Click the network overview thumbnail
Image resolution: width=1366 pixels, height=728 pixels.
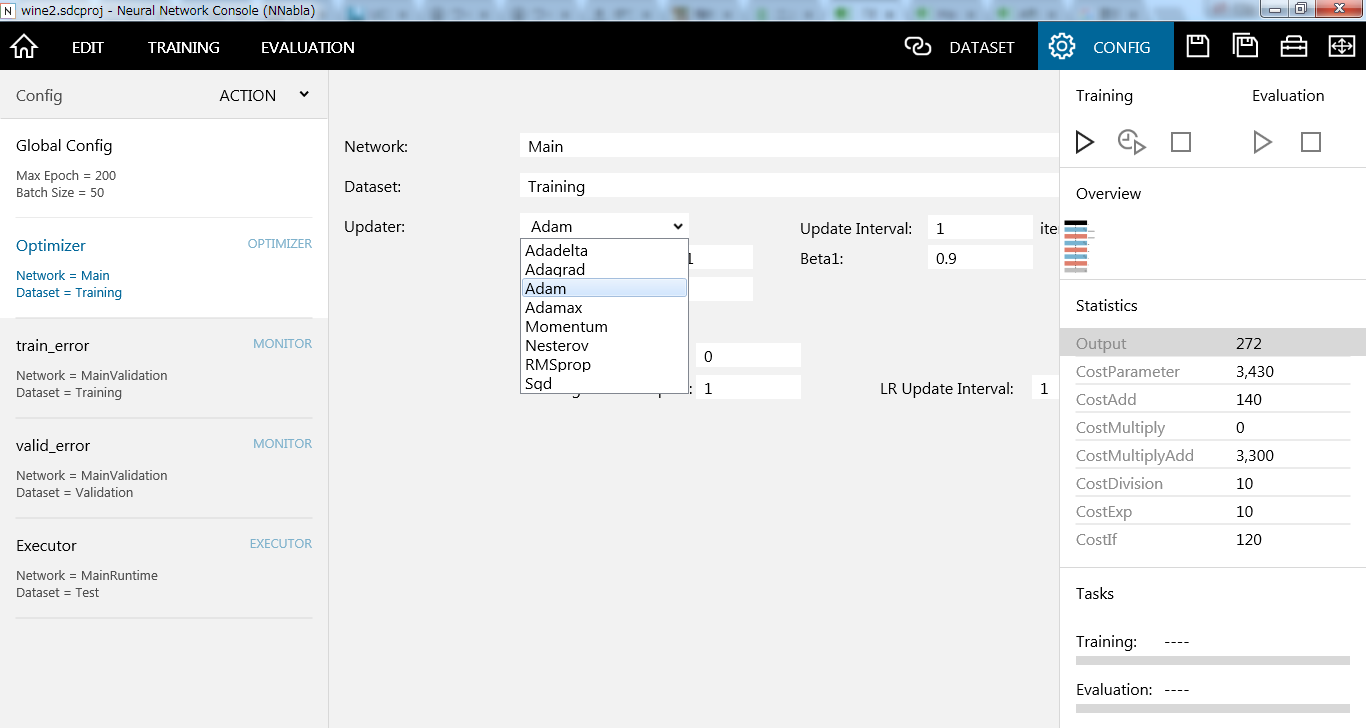(x=1076, y=246)
